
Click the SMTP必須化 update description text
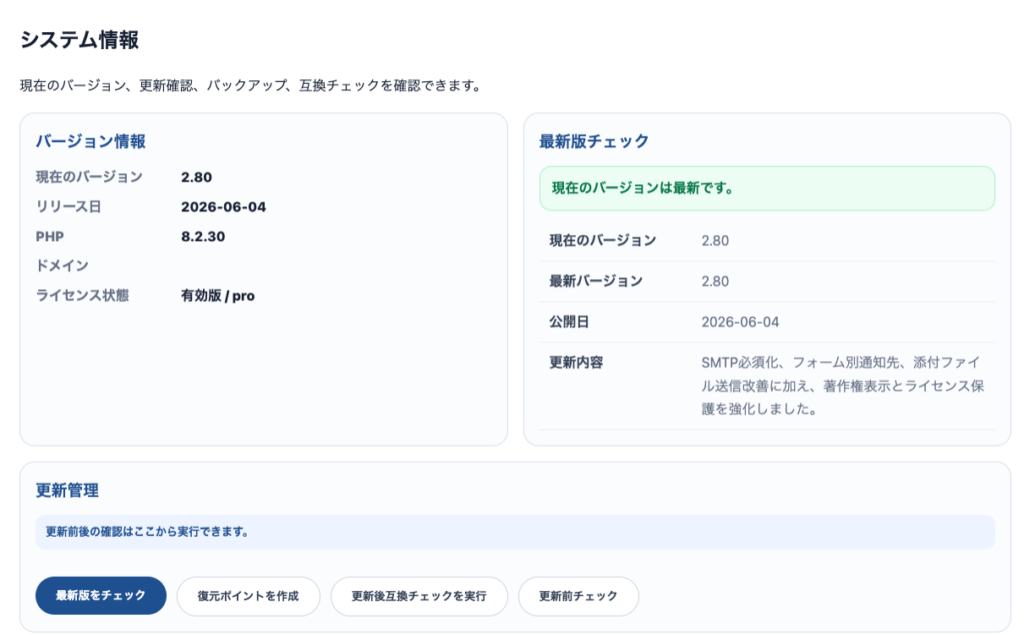[x=842, y=385]
